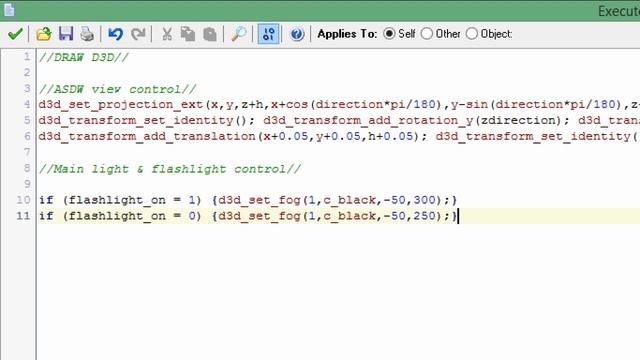Copy selected code with copy icon
The height and width of the screenshot is (360, 640).
pyautogui.click(x=188, y=34)
